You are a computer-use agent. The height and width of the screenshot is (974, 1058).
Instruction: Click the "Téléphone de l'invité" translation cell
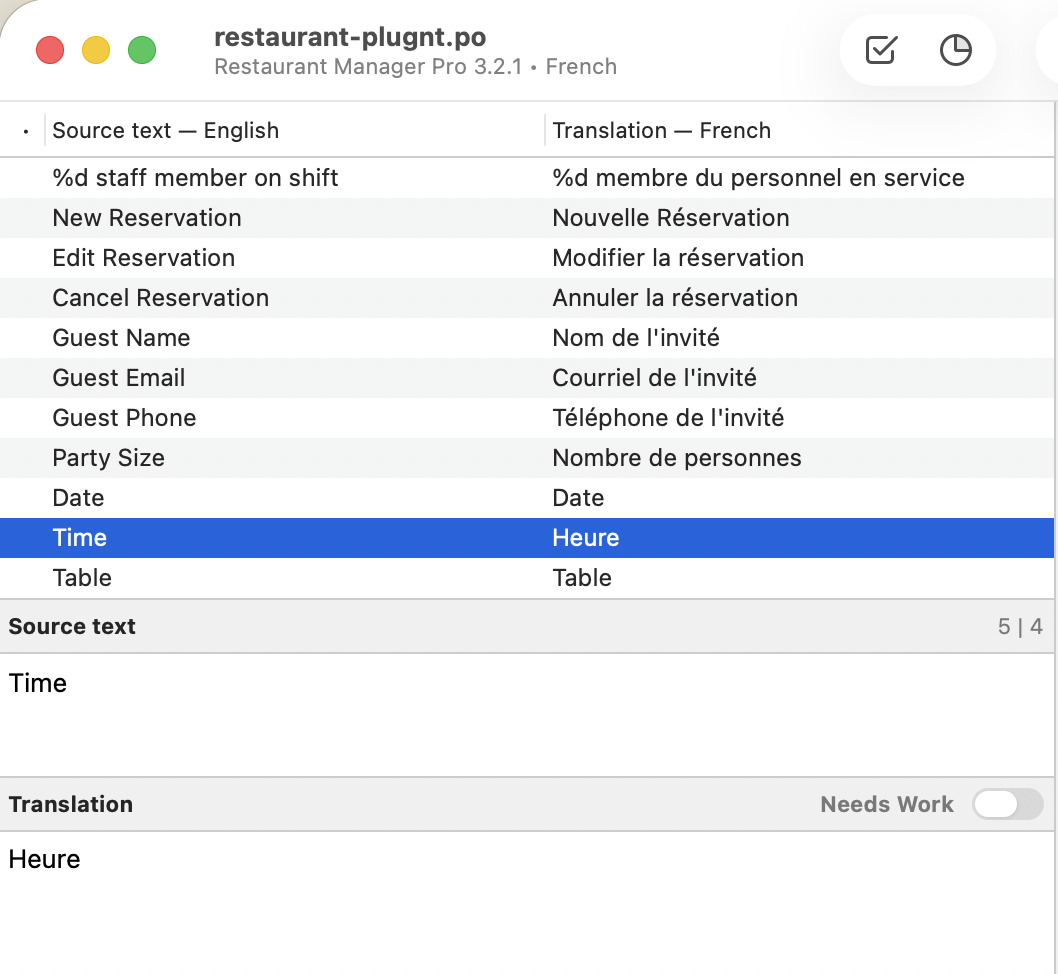[x=668, y=418]
